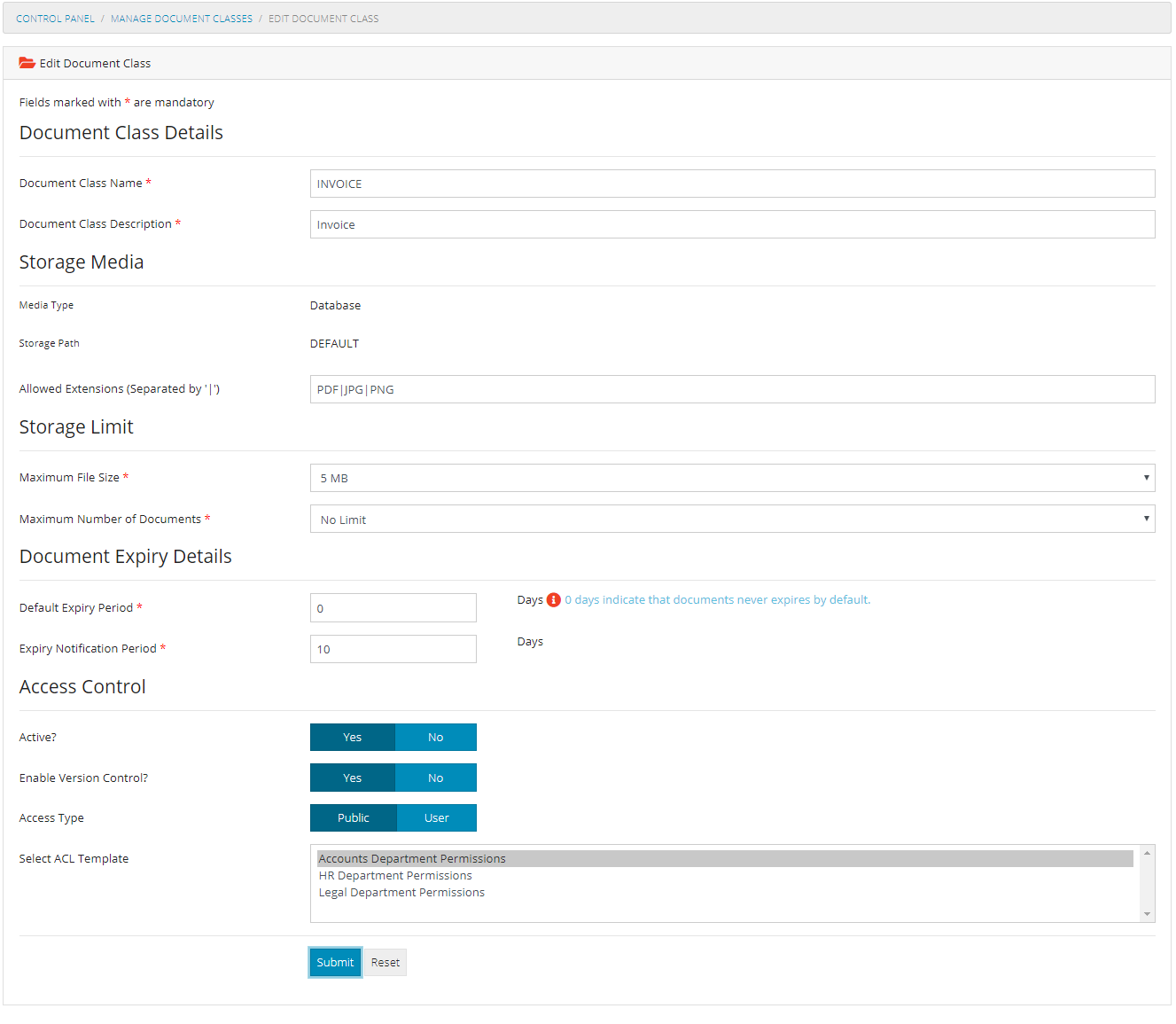1176x1024 pixels.
Task: Focus the Allowed Extensions input field
Action: click(732, 389)
